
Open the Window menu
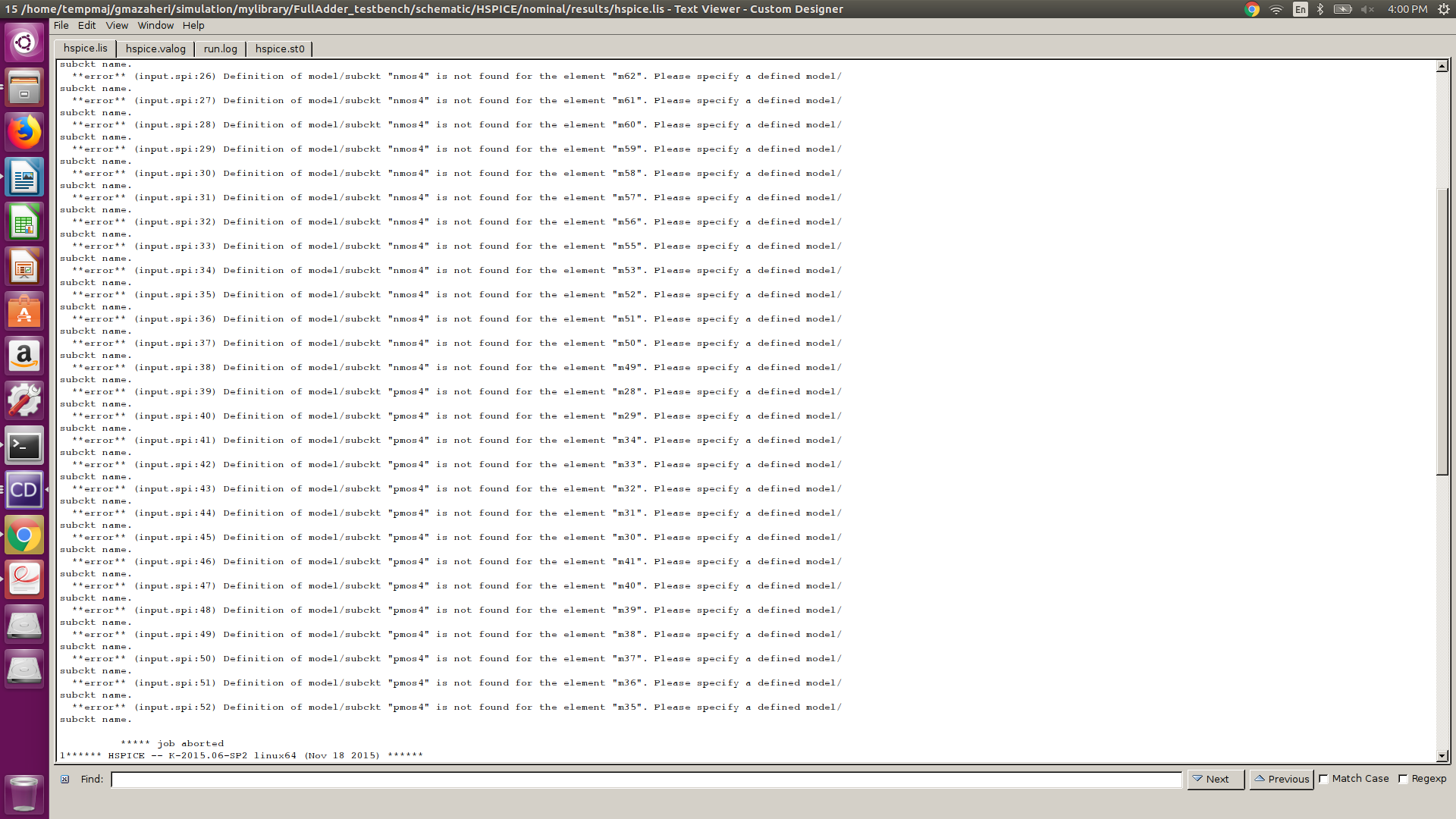155,25
